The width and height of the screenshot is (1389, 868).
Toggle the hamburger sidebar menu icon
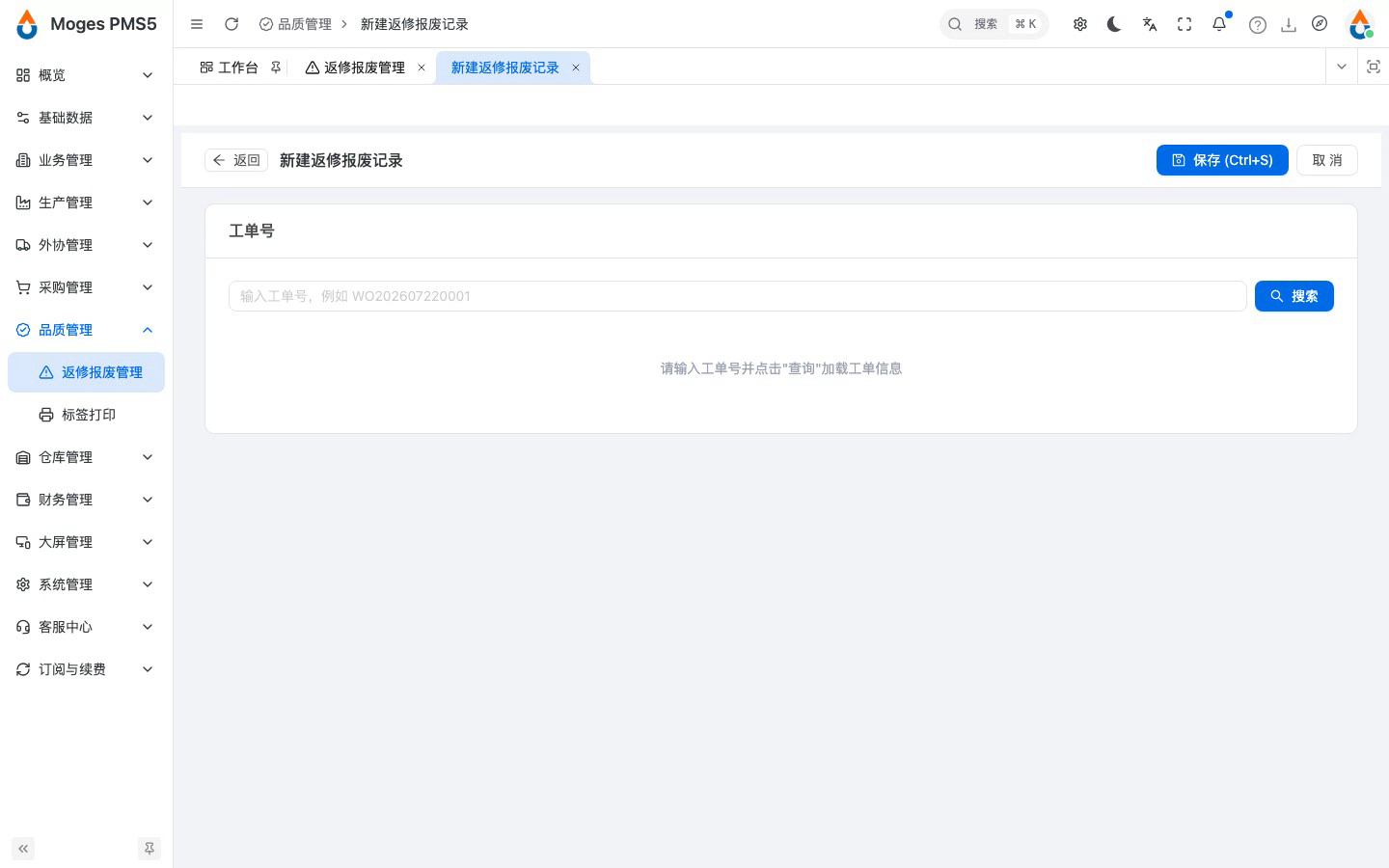pos(197,24)
